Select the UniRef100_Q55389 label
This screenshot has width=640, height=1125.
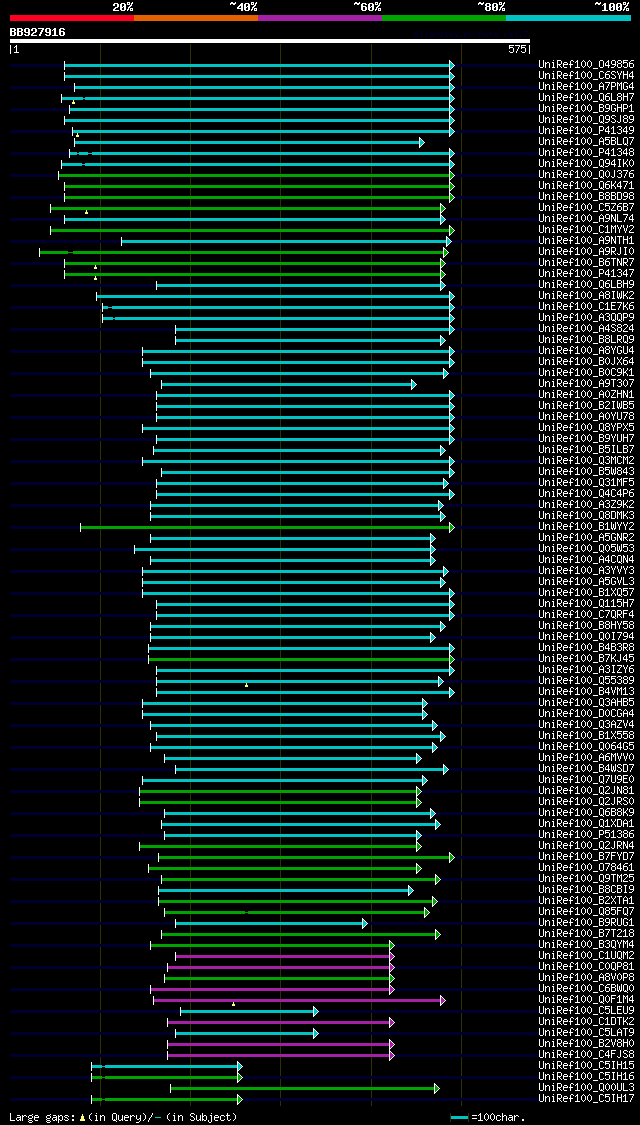click(586, 681)
